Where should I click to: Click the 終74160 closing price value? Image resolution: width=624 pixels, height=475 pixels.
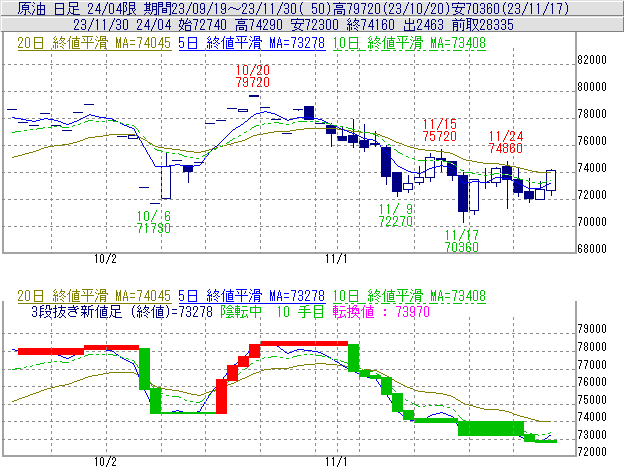[371, 25]
